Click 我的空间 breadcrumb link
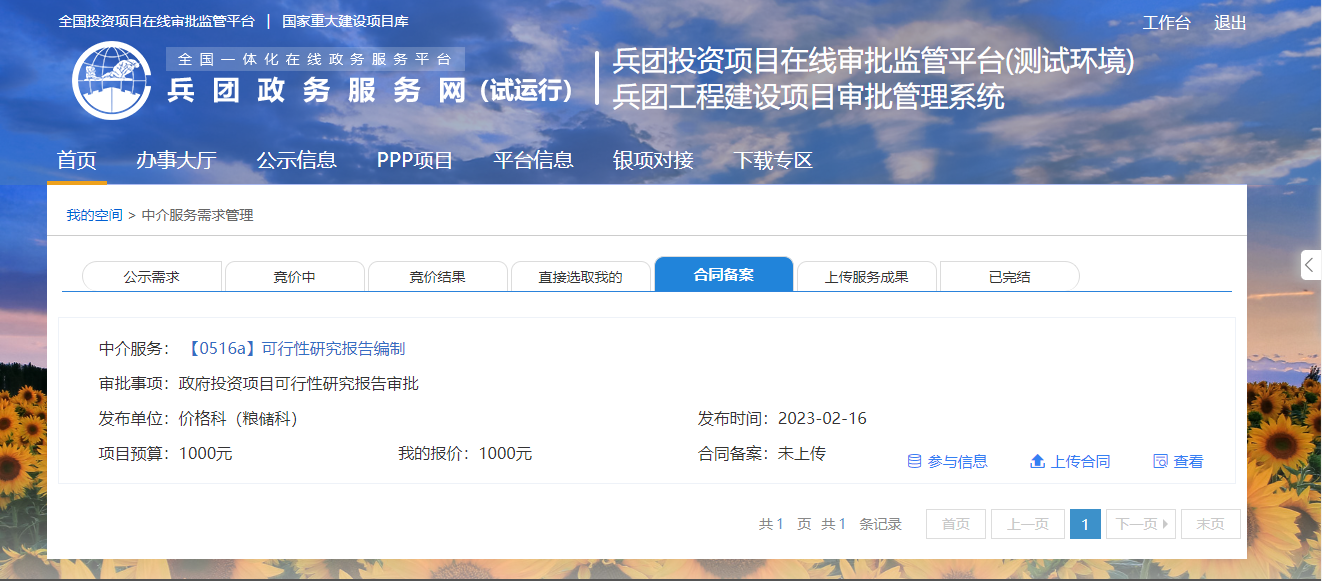Screen dimensions: 1322x581 pyautogui.click(x=94, y=215)
